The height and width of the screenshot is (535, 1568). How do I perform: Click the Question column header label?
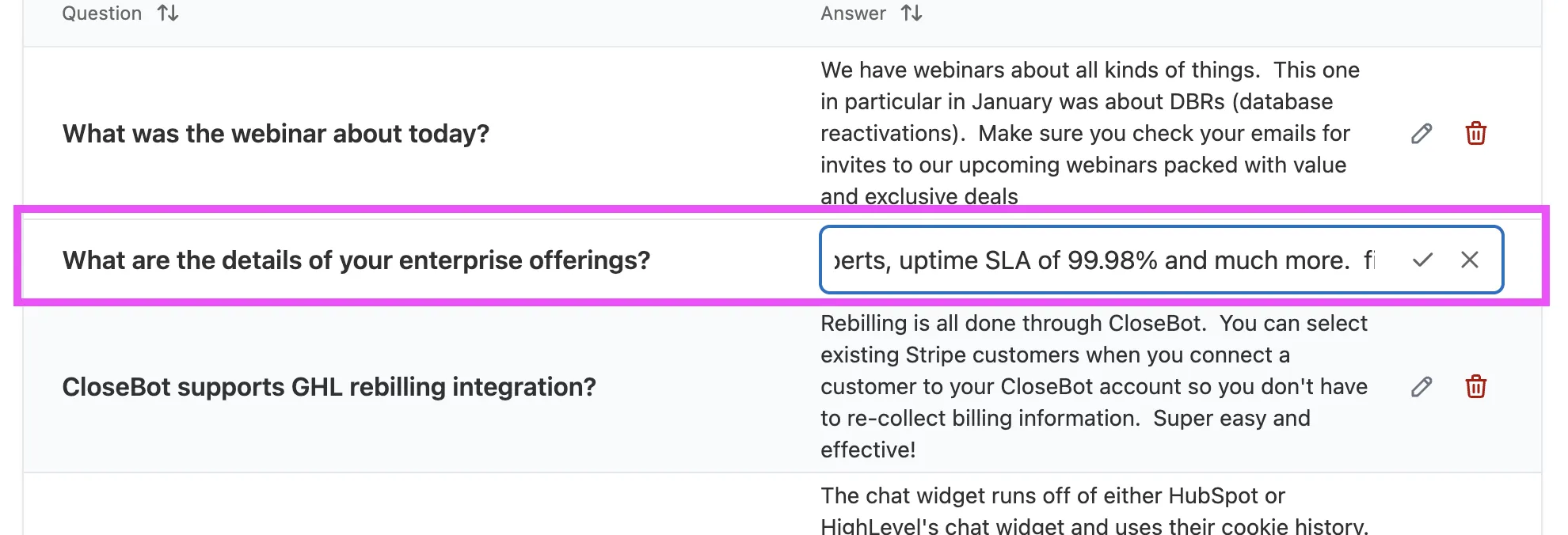(101, 13)
